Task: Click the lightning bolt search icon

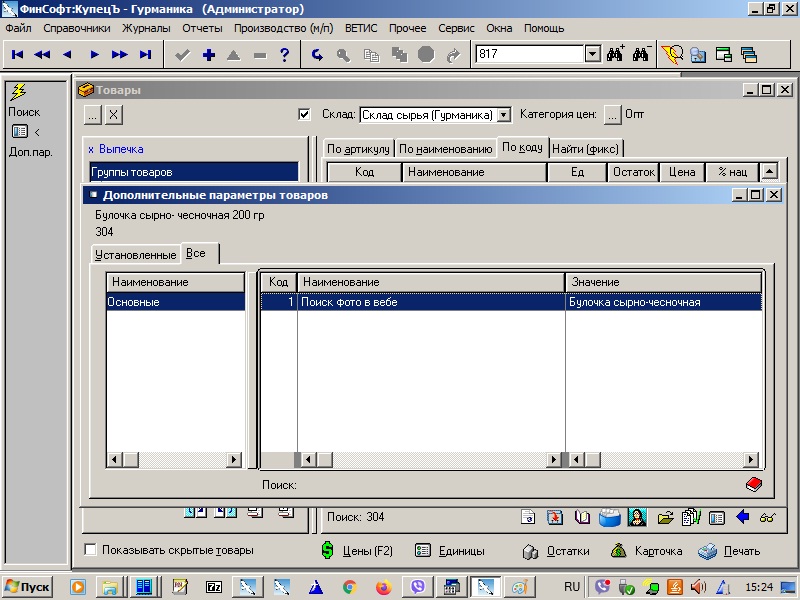Action: tap(18, 93)
